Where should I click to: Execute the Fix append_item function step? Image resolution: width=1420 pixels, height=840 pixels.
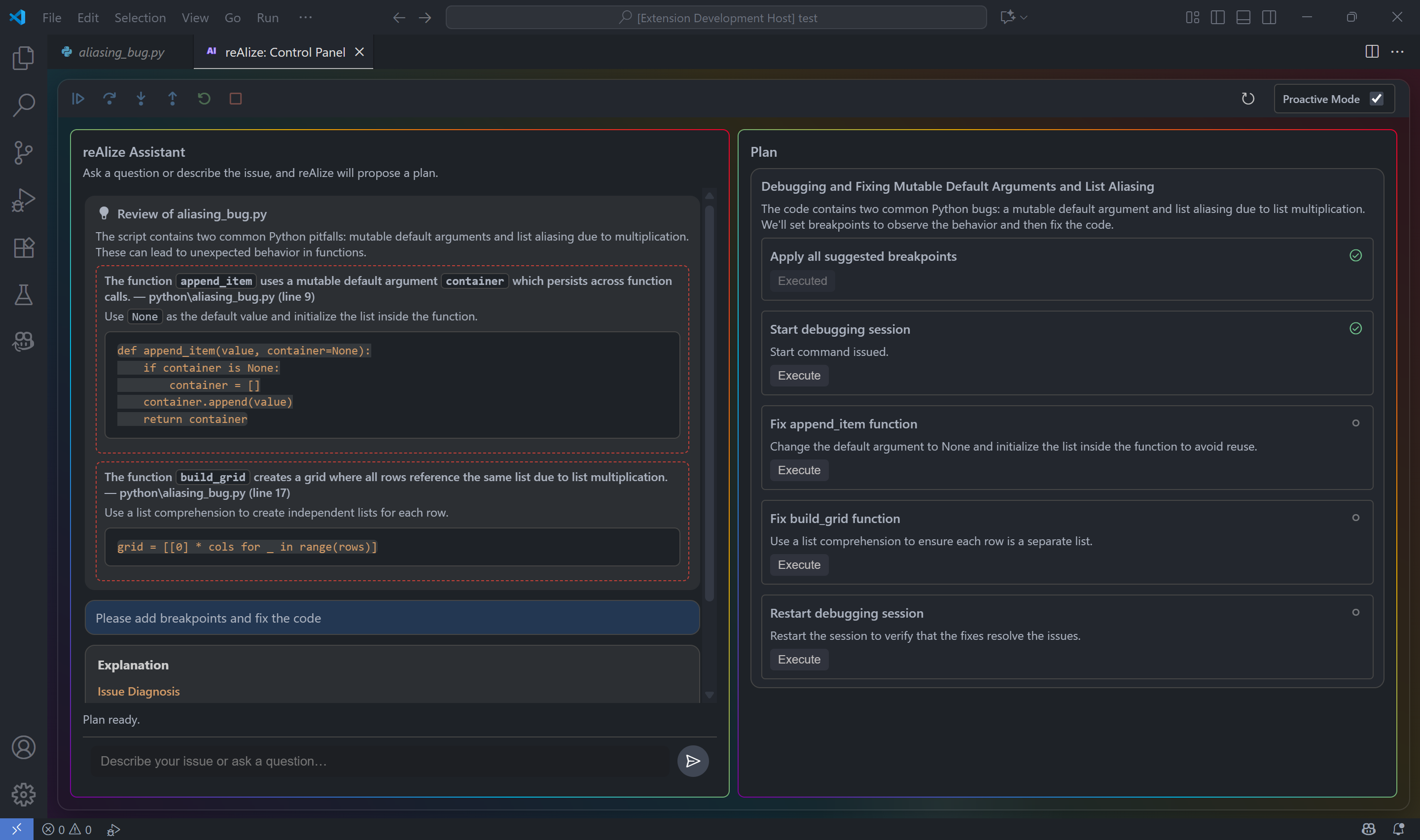coord(799,470)
